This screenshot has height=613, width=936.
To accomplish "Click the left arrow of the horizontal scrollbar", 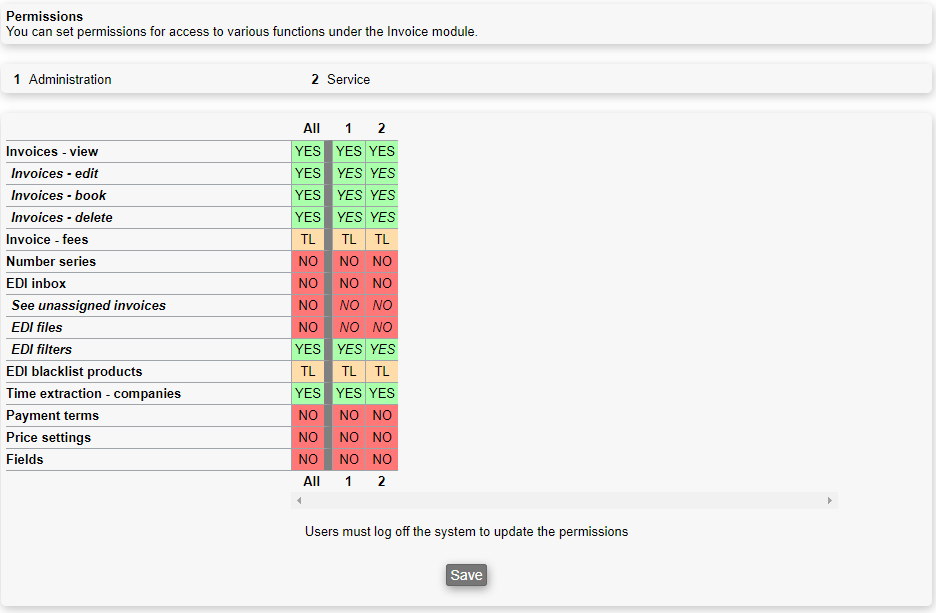I will [298, 500].
